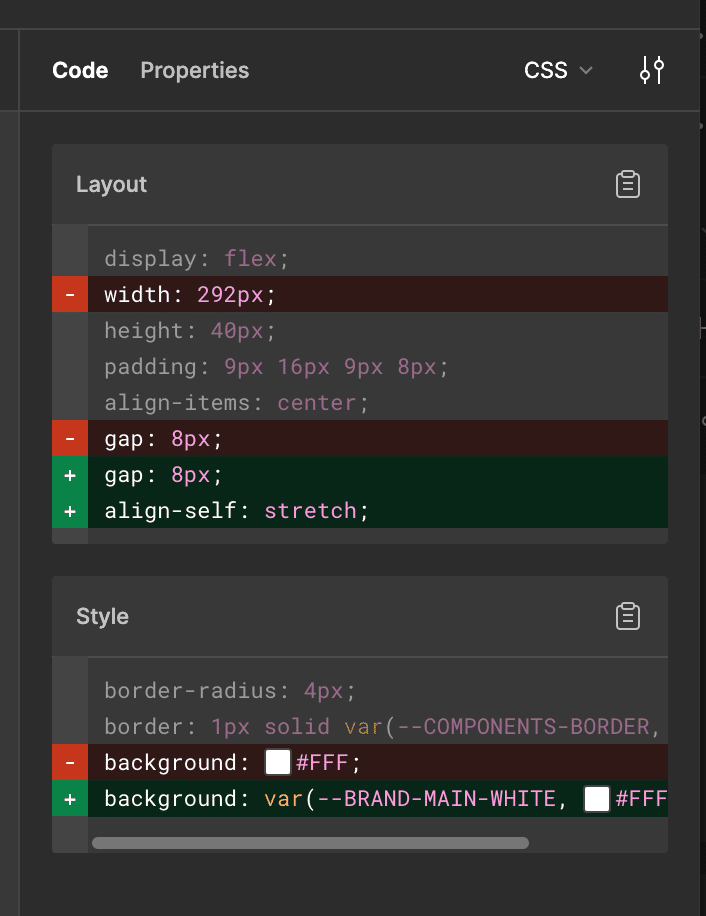This screenshot has height=916, width=706.
Task: Select the align-self: stretch line
Action: [237, 511]
